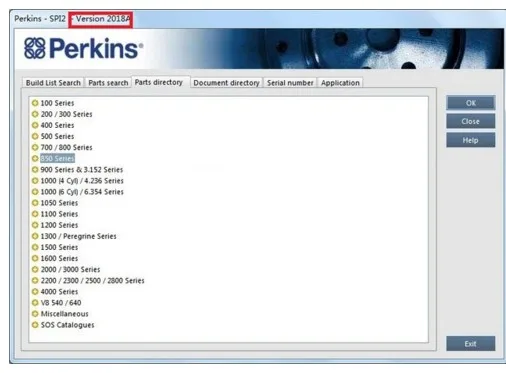The width and height of the screenshot is (506, 373).
Task: Go to the Document directory tab
Action: tap(226, 83)
